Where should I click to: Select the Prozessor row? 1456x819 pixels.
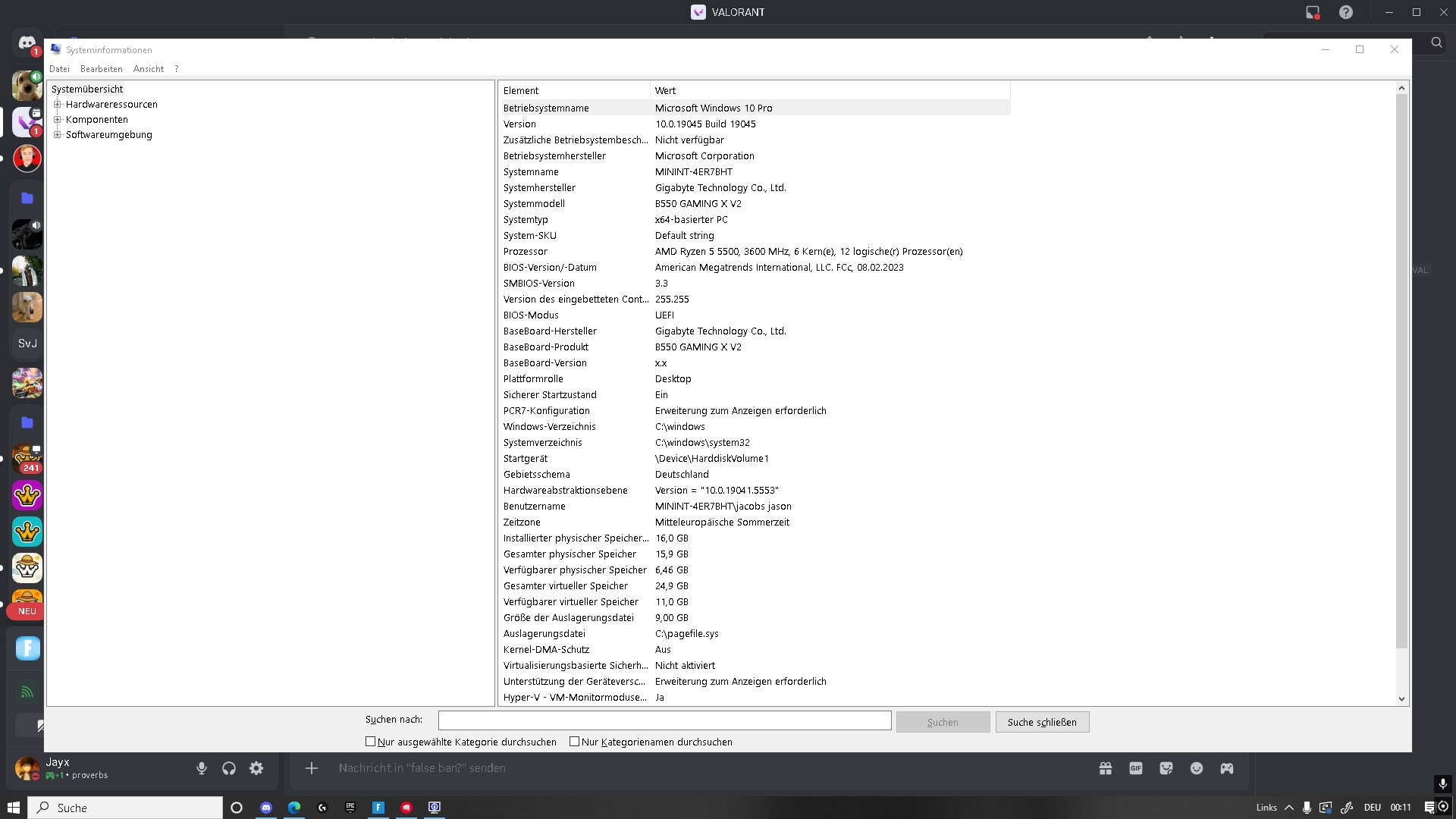click(755, 251)
